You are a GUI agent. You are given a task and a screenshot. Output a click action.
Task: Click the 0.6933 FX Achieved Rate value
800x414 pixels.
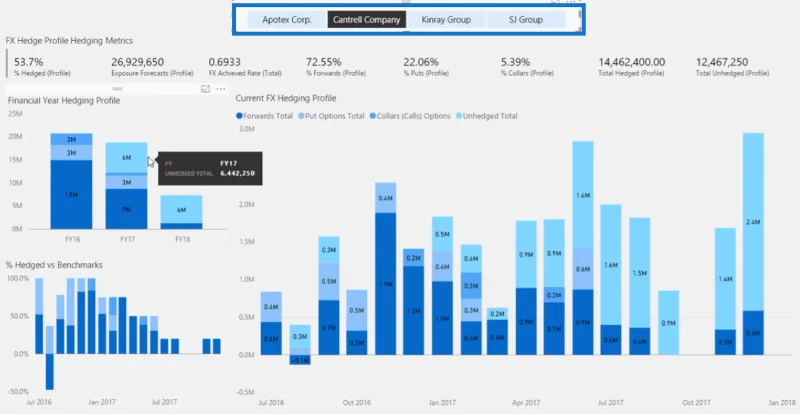click(x=224, y=62)
